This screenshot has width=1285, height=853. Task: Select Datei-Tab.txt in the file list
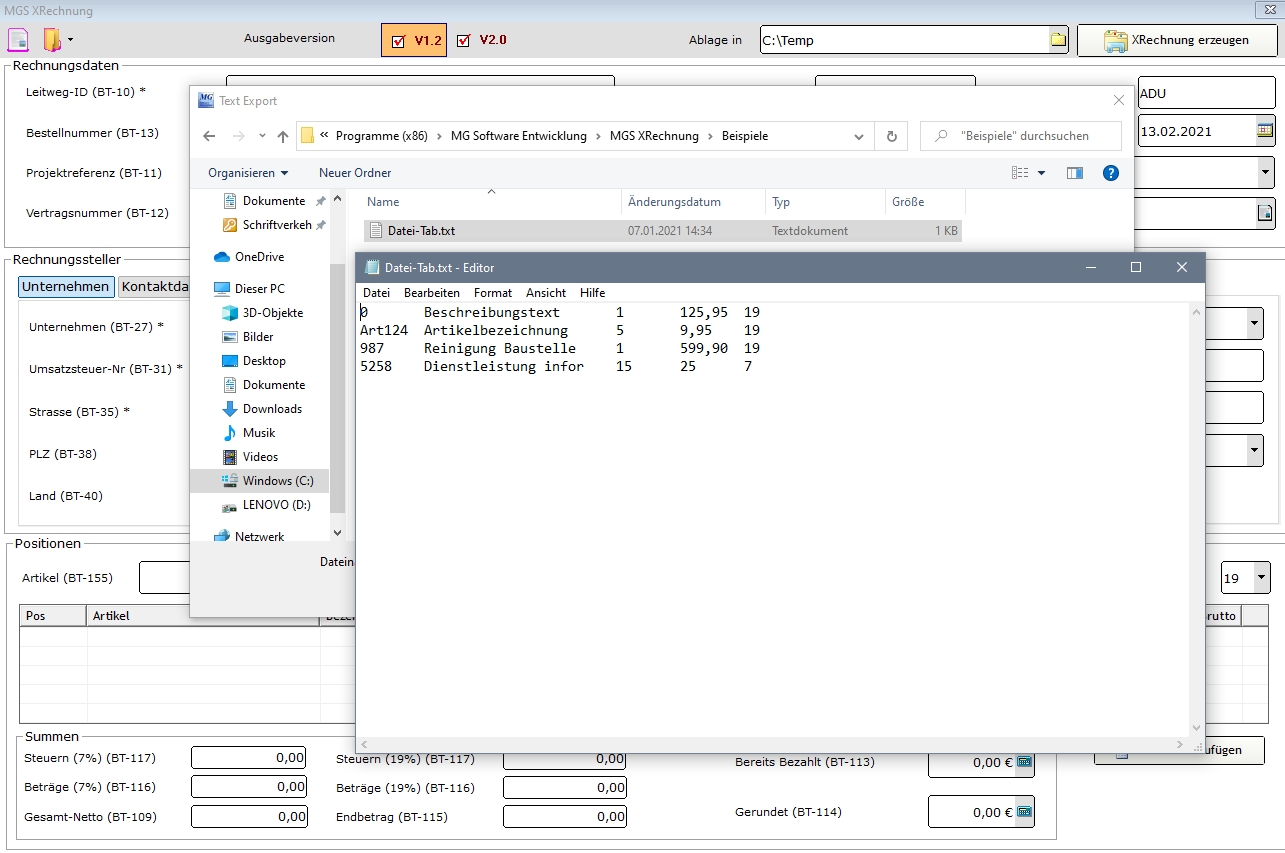421,231
